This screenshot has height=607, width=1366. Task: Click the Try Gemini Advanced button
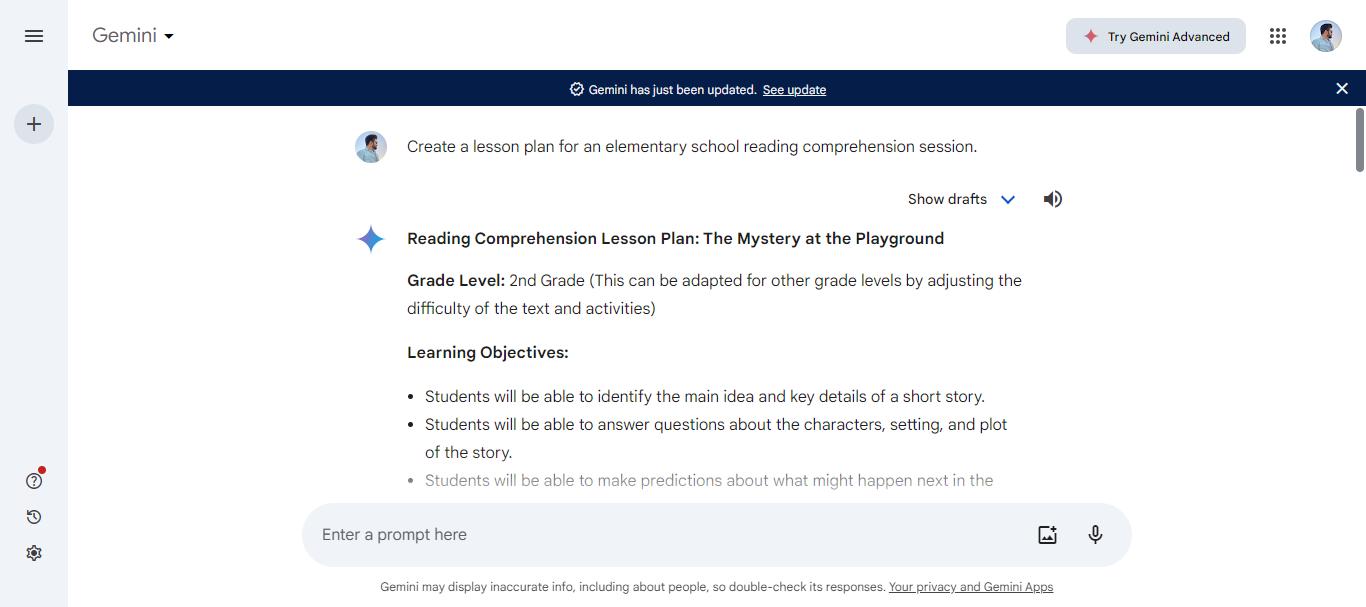(x=1156, y=36)
